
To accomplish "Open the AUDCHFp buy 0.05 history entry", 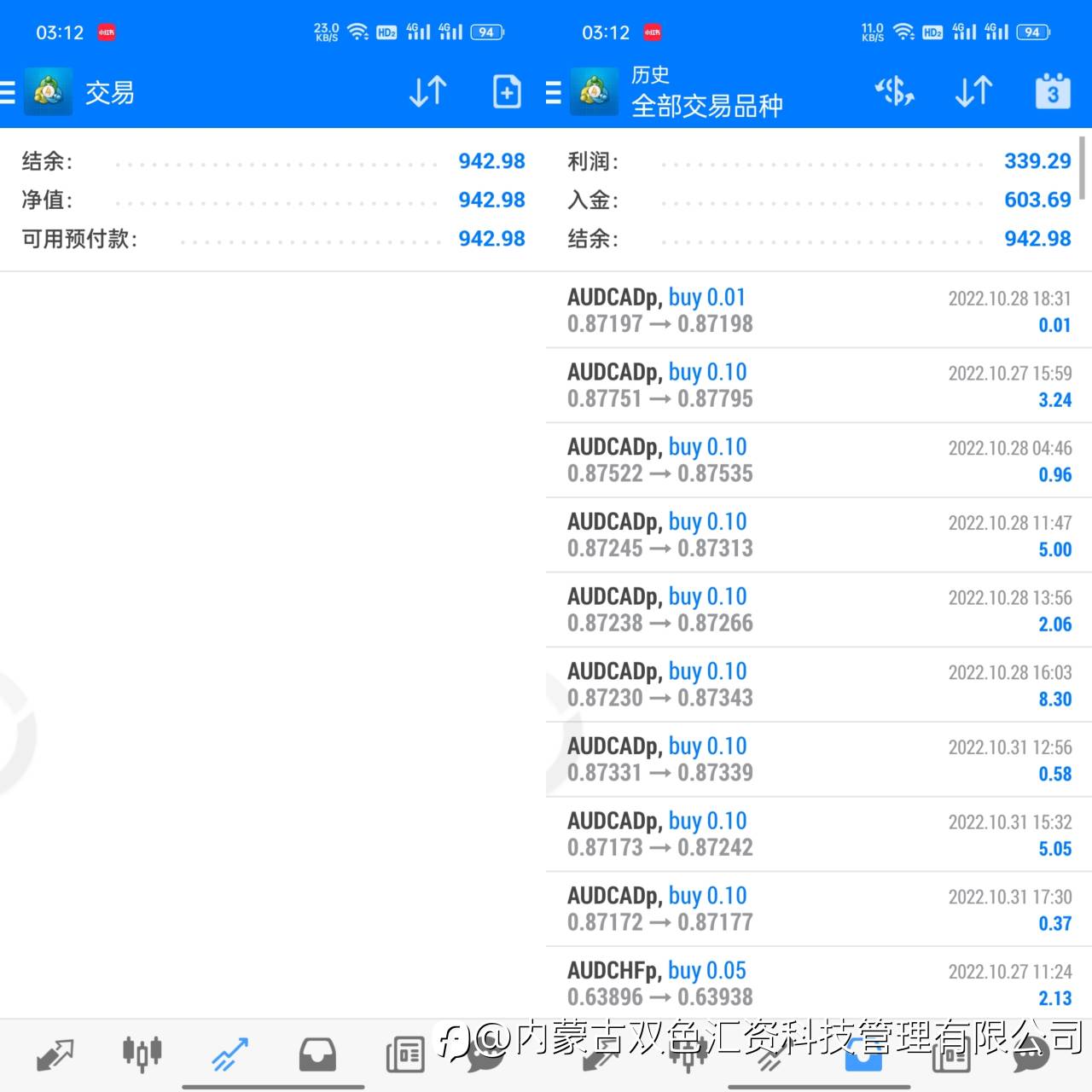I will 819,984.
